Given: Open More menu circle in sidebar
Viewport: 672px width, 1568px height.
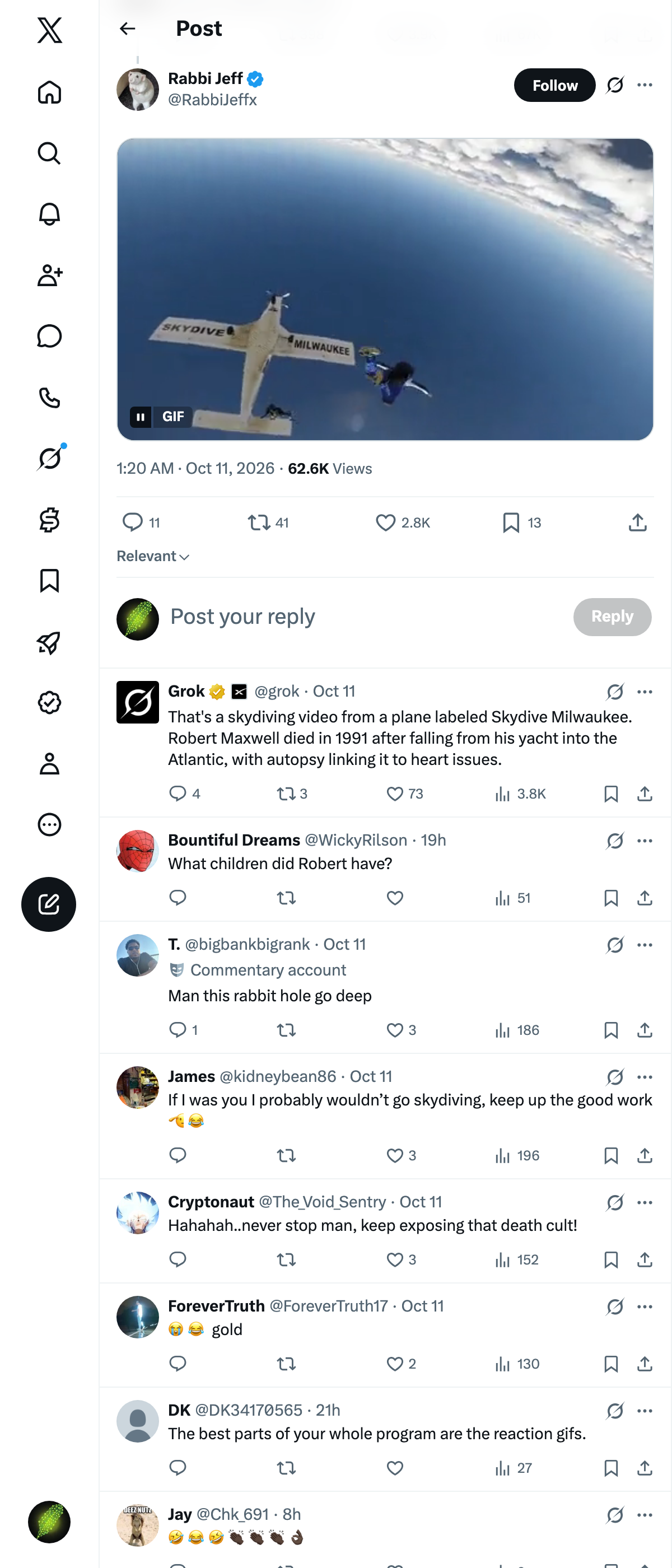Looking at the screenshot, I should point(49,825).
